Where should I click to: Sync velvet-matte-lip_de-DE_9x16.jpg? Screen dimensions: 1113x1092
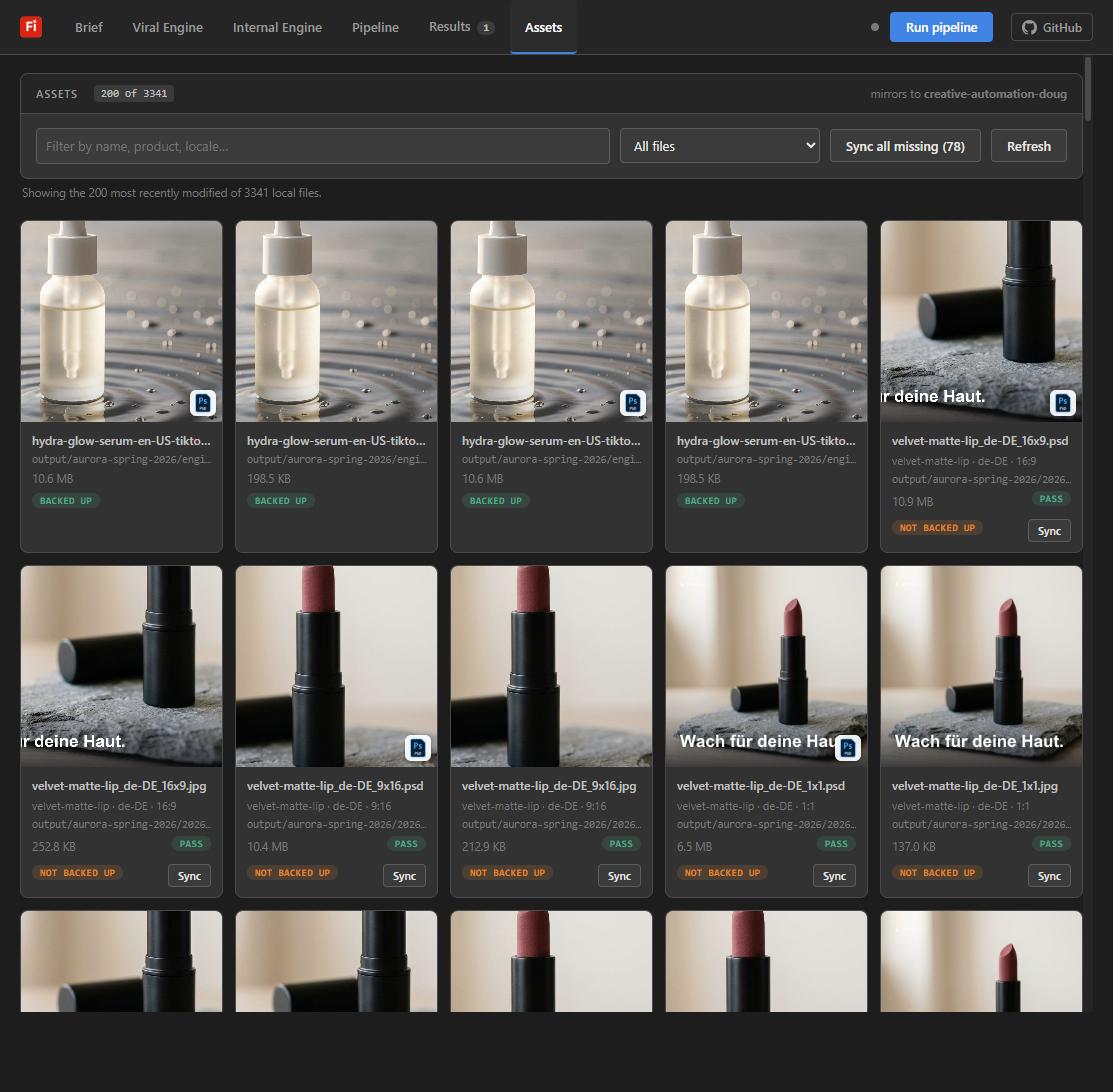(x=619, y=876)
